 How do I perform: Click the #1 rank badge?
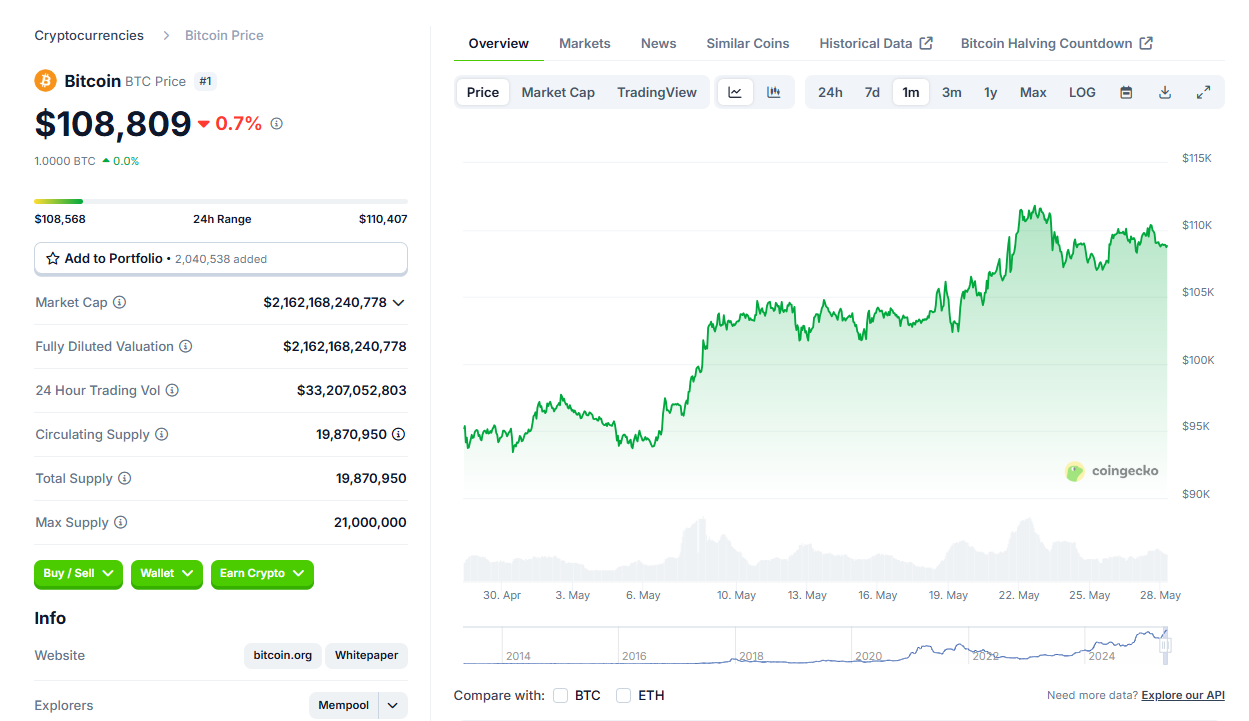pyautogui.click(x=205, y=81)
